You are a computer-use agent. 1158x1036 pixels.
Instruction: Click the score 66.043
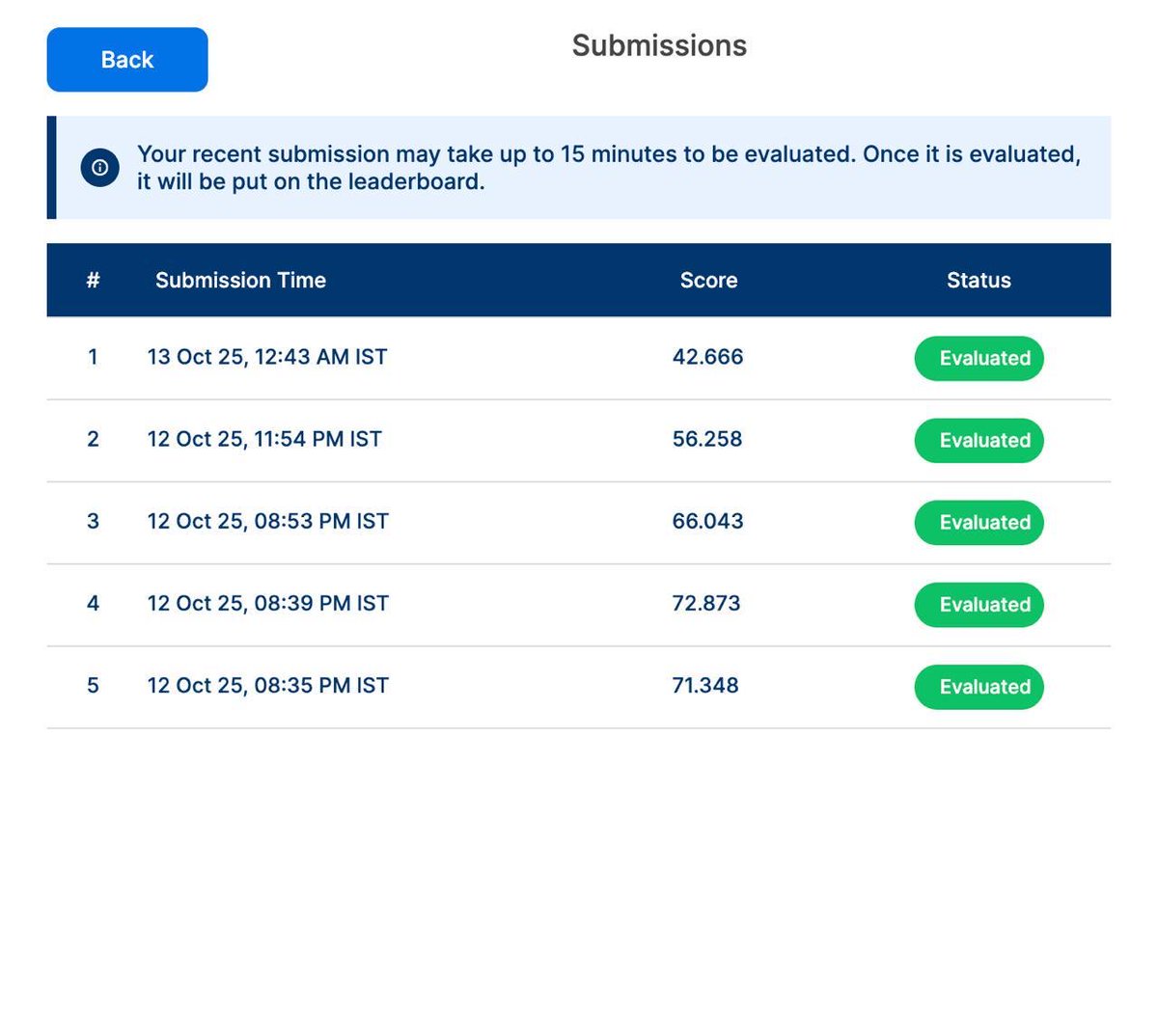707,521
